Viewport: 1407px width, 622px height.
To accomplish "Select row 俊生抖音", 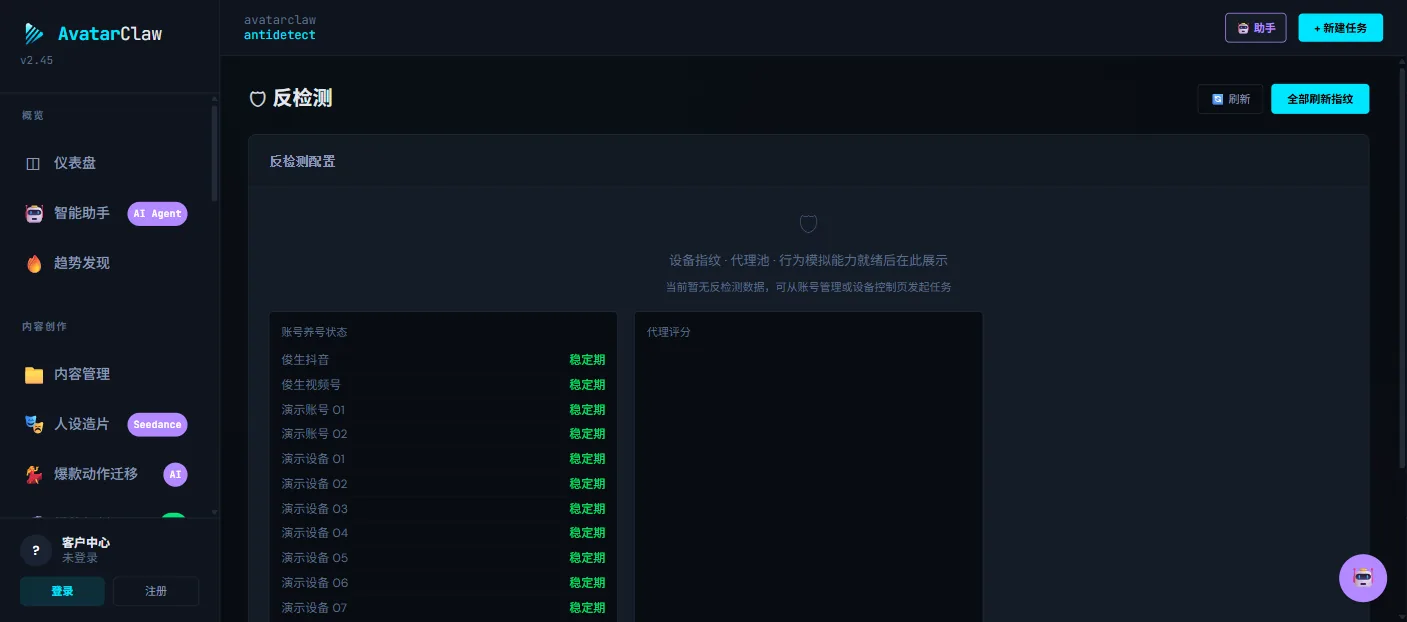I will 443,360.
